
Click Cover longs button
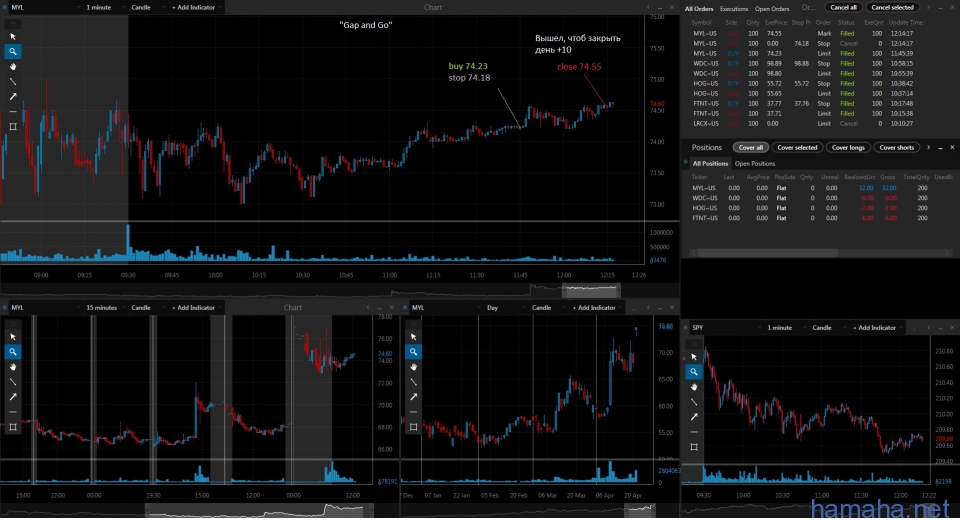848,148
